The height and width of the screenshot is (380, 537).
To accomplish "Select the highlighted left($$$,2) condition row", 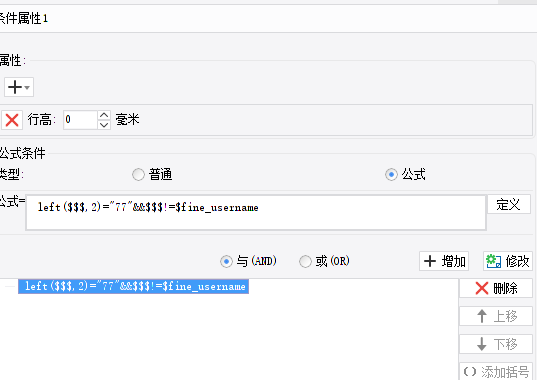I will (x=133, y=287).
